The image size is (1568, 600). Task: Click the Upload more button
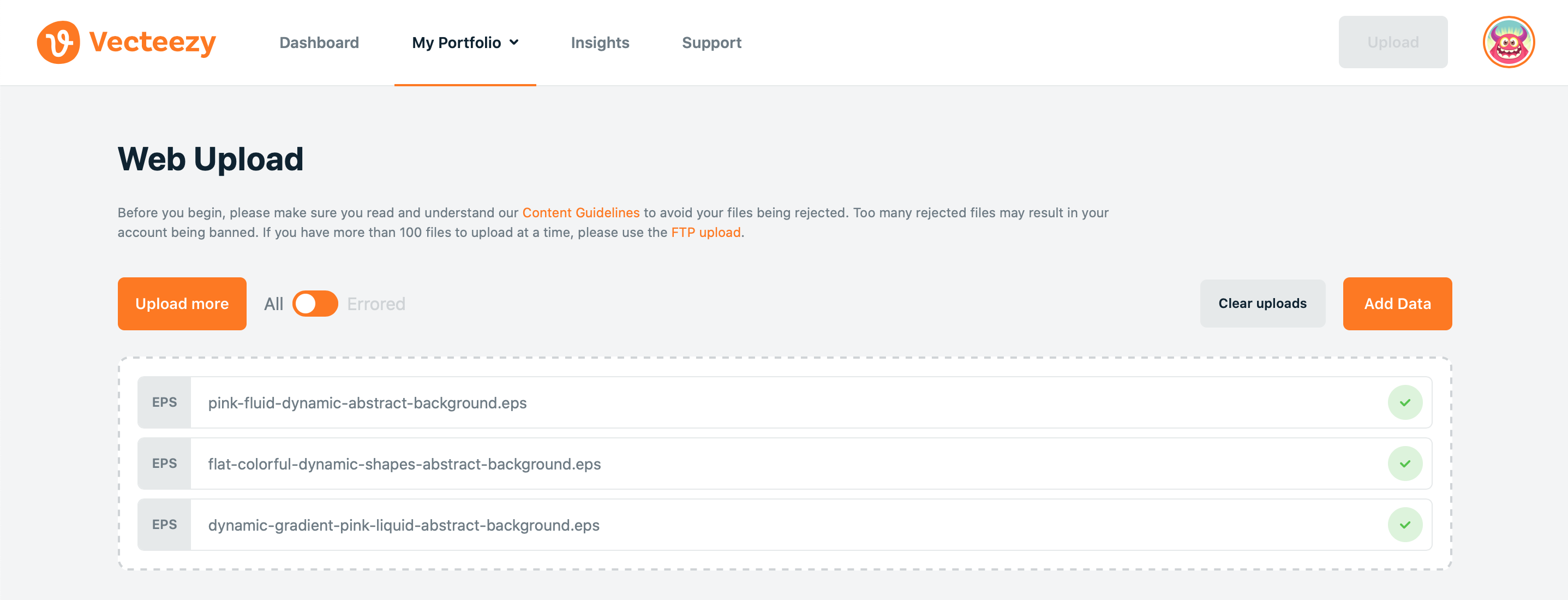(x=182, y=304)
